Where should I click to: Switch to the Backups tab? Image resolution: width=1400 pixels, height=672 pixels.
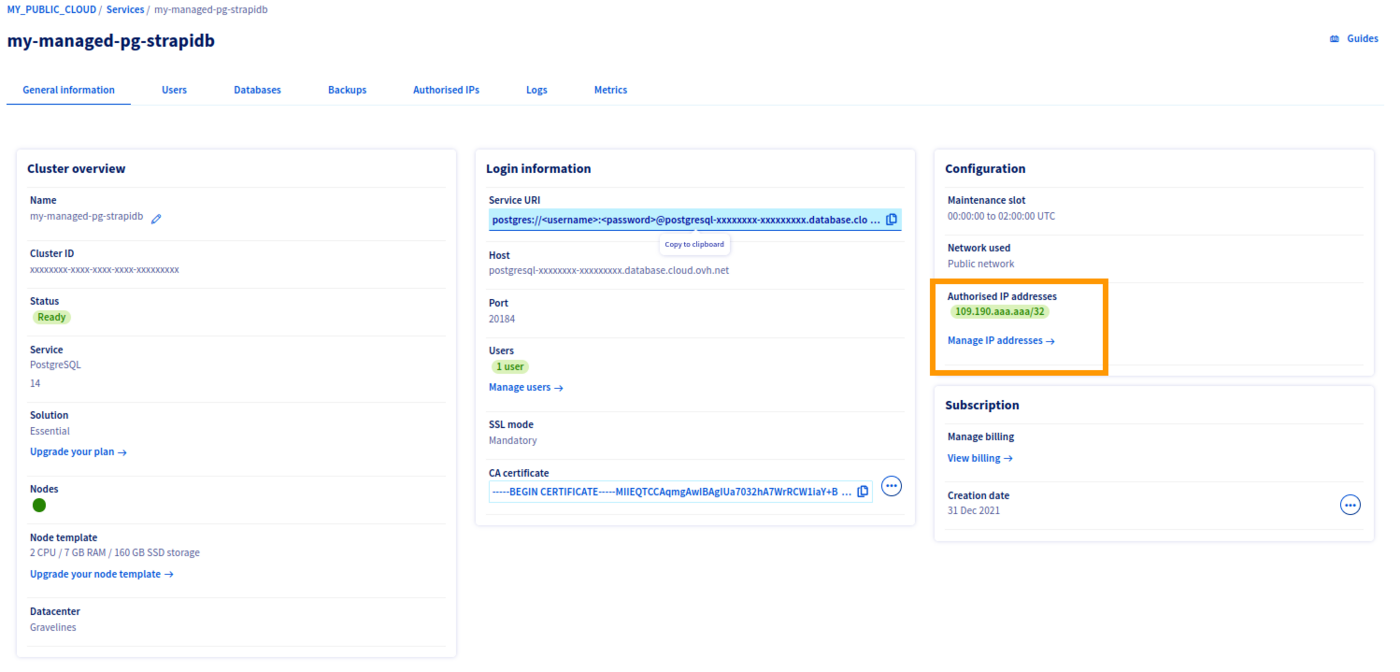pos(347,89)
